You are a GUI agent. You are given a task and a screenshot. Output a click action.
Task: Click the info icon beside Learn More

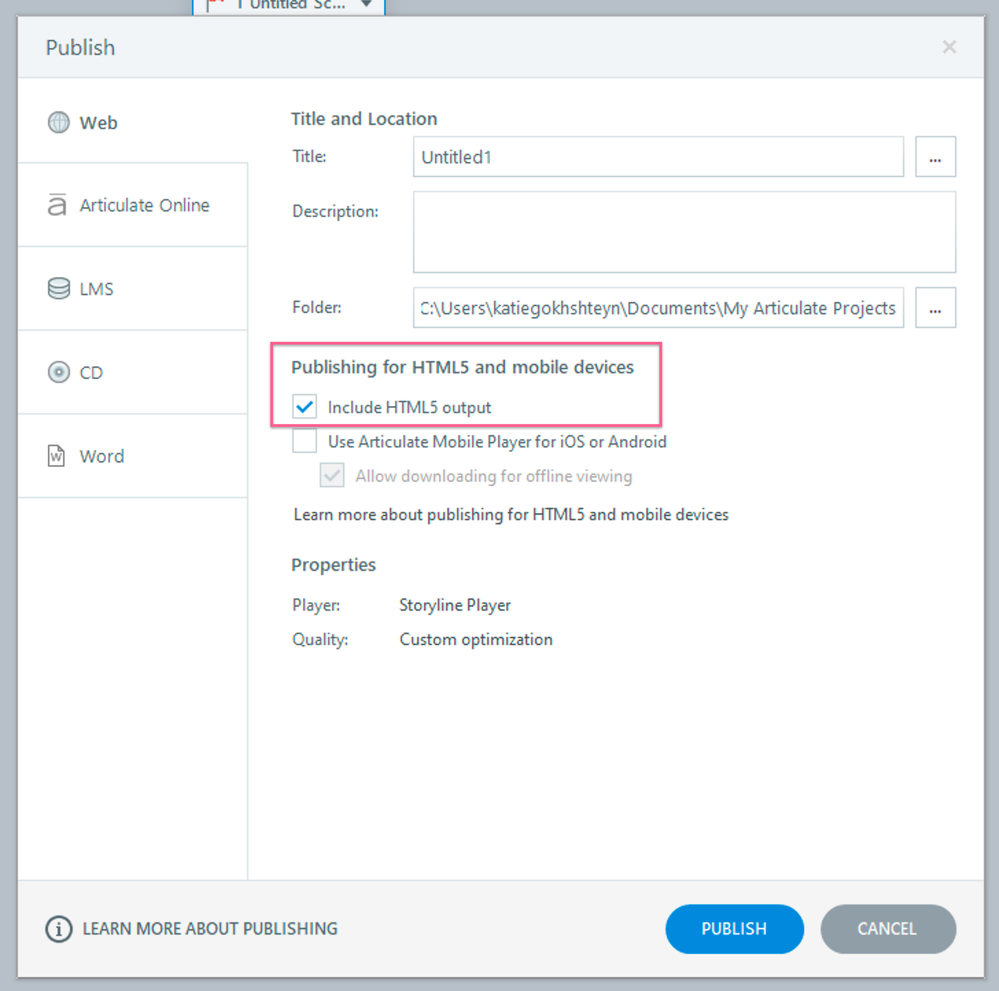(59, 929)
